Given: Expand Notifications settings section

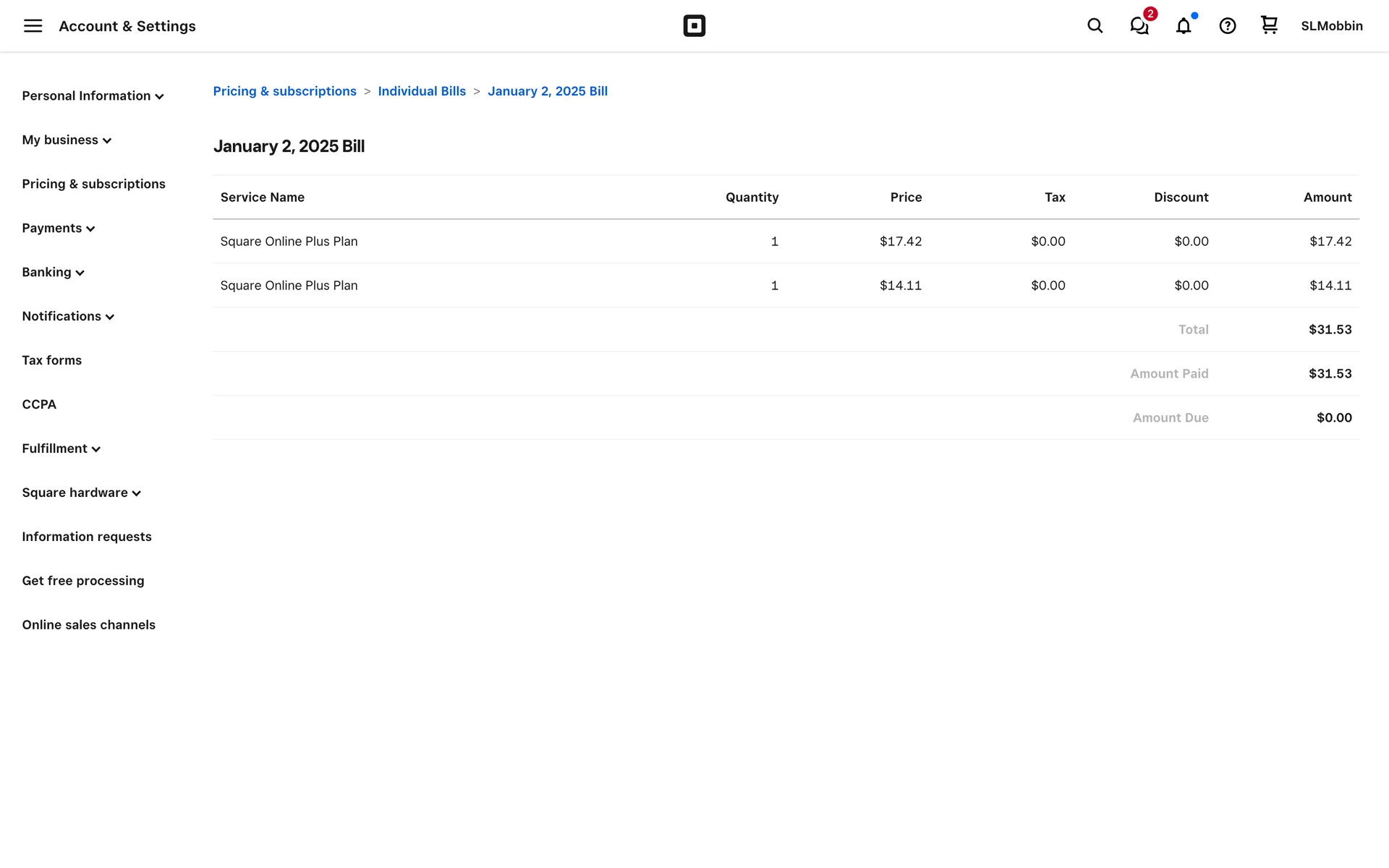Looking at the screenshot, I should click(x=68, y=317).
